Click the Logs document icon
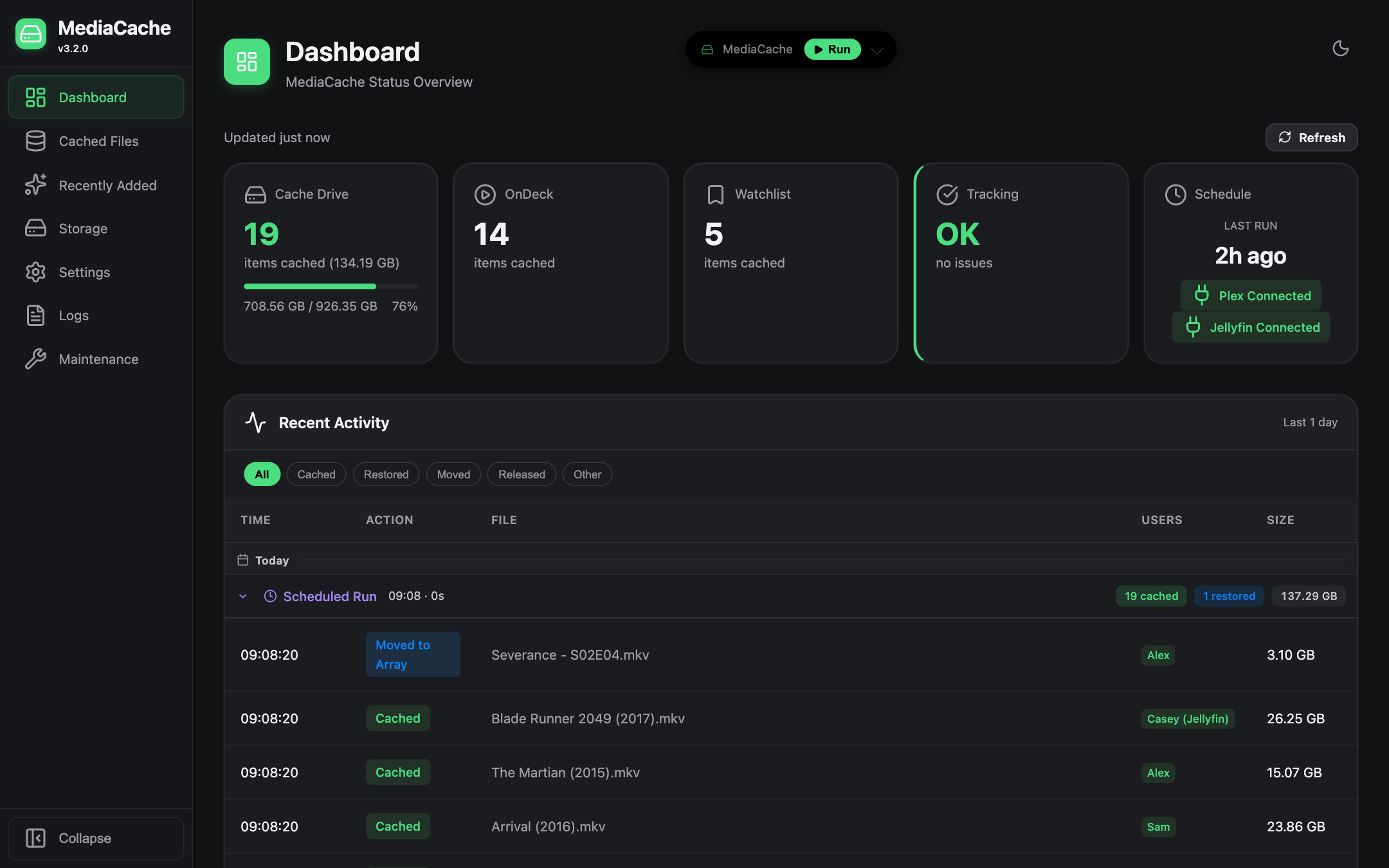 click(x=35, y=315)
